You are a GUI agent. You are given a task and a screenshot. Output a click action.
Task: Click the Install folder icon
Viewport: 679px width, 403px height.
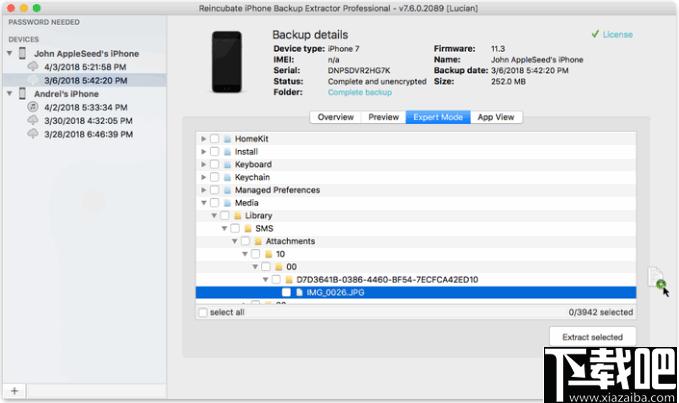tap(227, 152)
